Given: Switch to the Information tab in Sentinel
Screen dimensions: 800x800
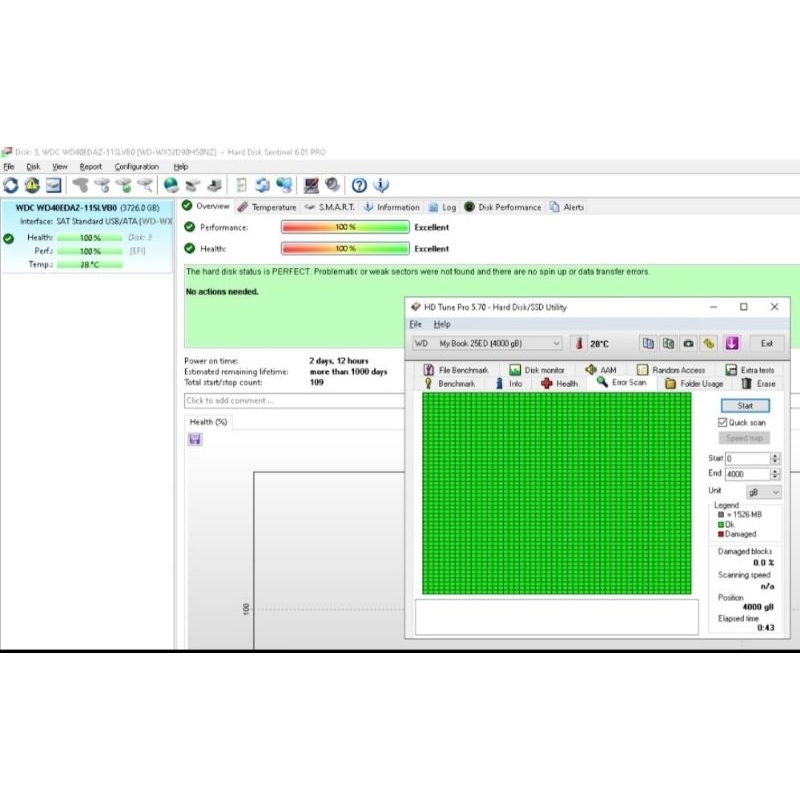Looking at the screenshot, I should (391, 207).
